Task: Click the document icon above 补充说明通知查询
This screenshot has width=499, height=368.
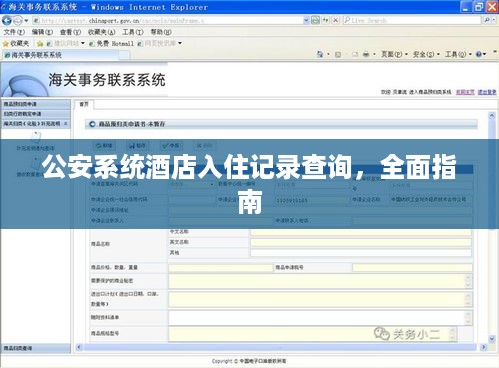Action: point(36,136)
